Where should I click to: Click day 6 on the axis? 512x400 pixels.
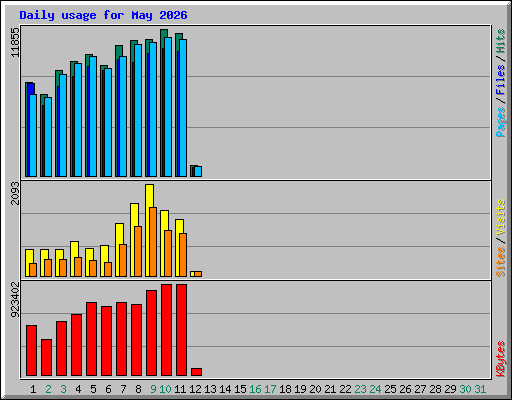point(108,389)
